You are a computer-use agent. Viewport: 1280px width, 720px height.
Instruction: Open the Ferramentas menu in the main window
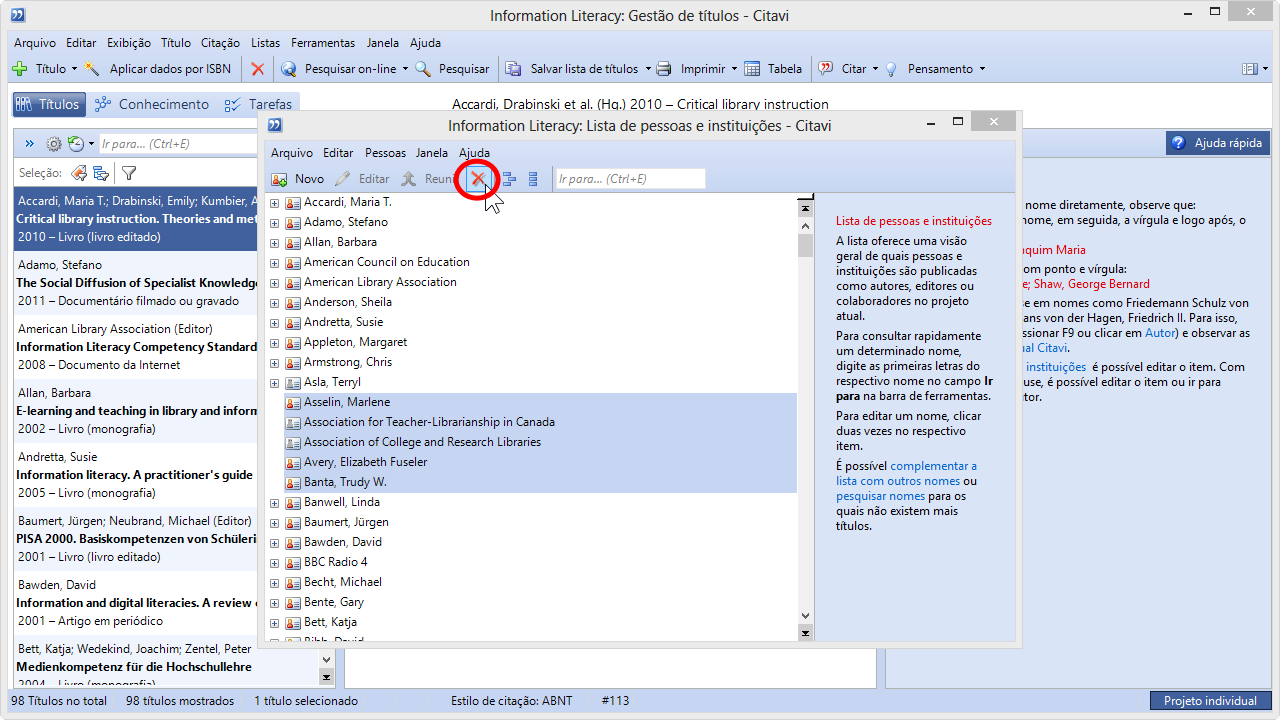(x=323, y=43)
